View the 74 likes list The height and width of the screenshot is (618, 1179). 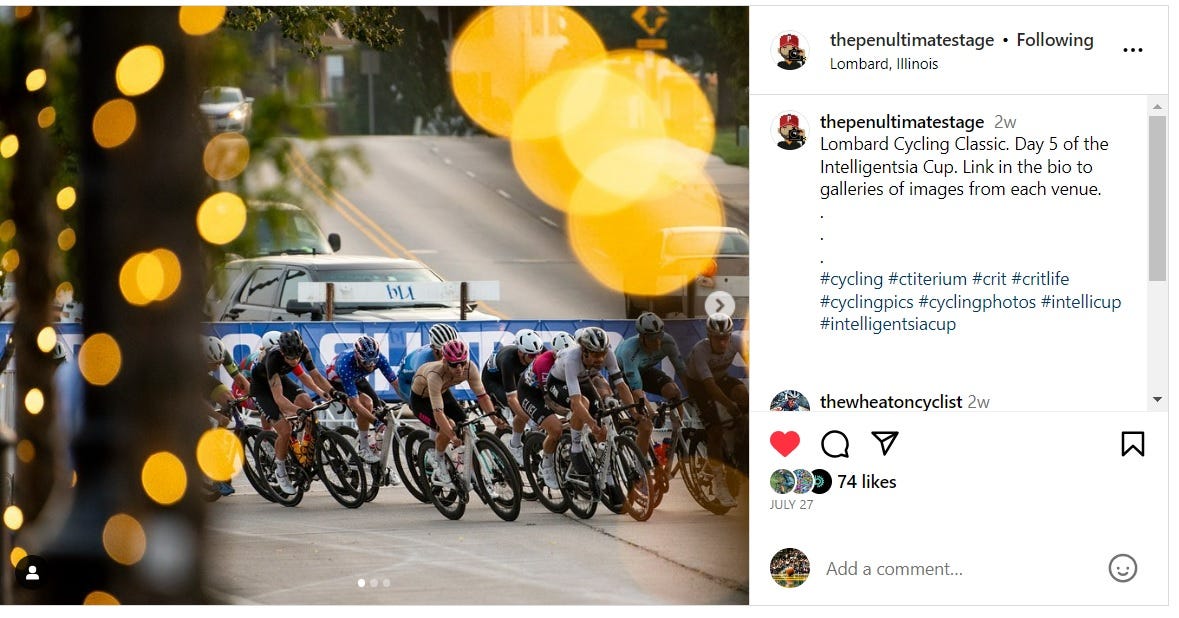[866, 482]
